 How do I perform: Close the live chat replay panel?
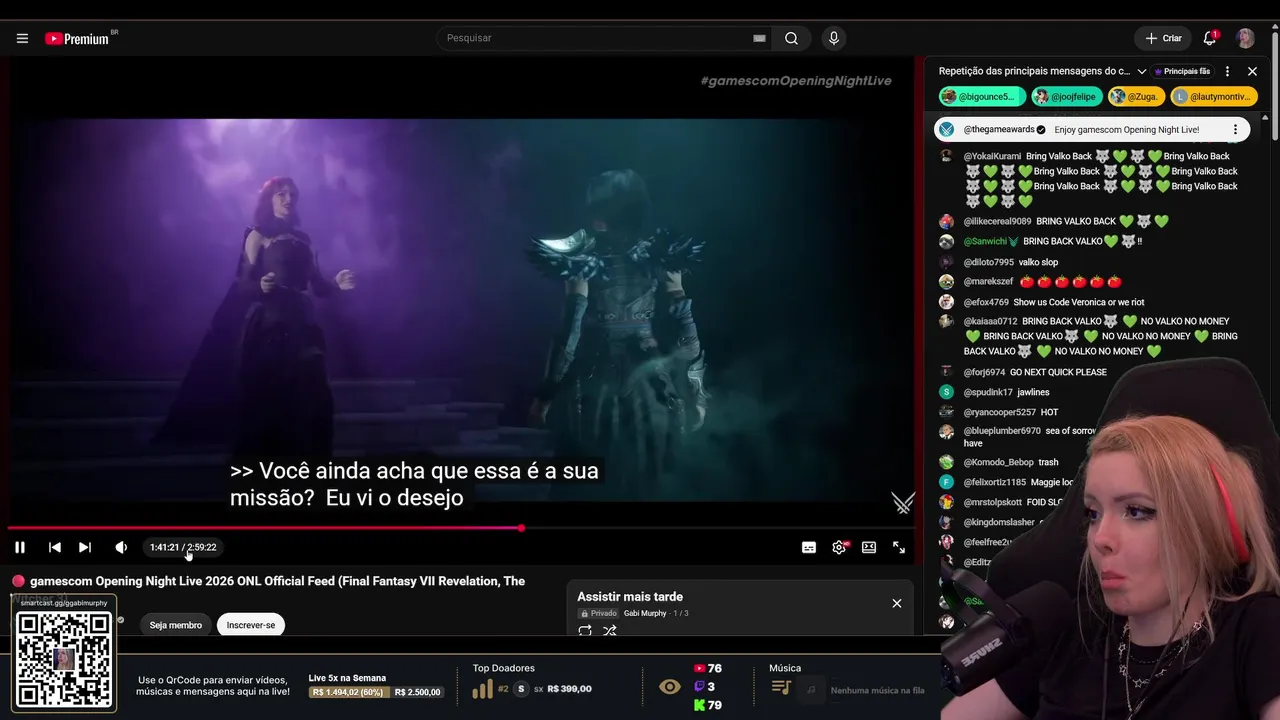pos(1252,71)
